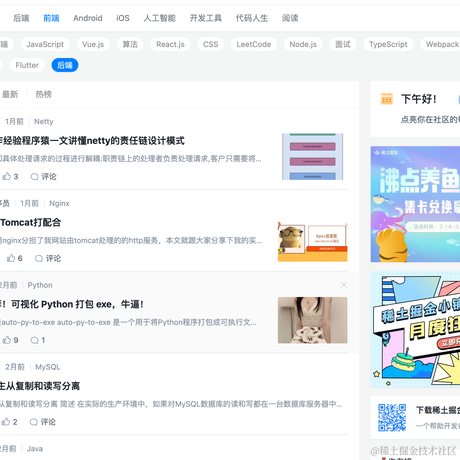Screen dimensions: 460x460
Task: Switch to the 后端 top navigation tab
Action: pyautogui.click(x=21, y=18)
